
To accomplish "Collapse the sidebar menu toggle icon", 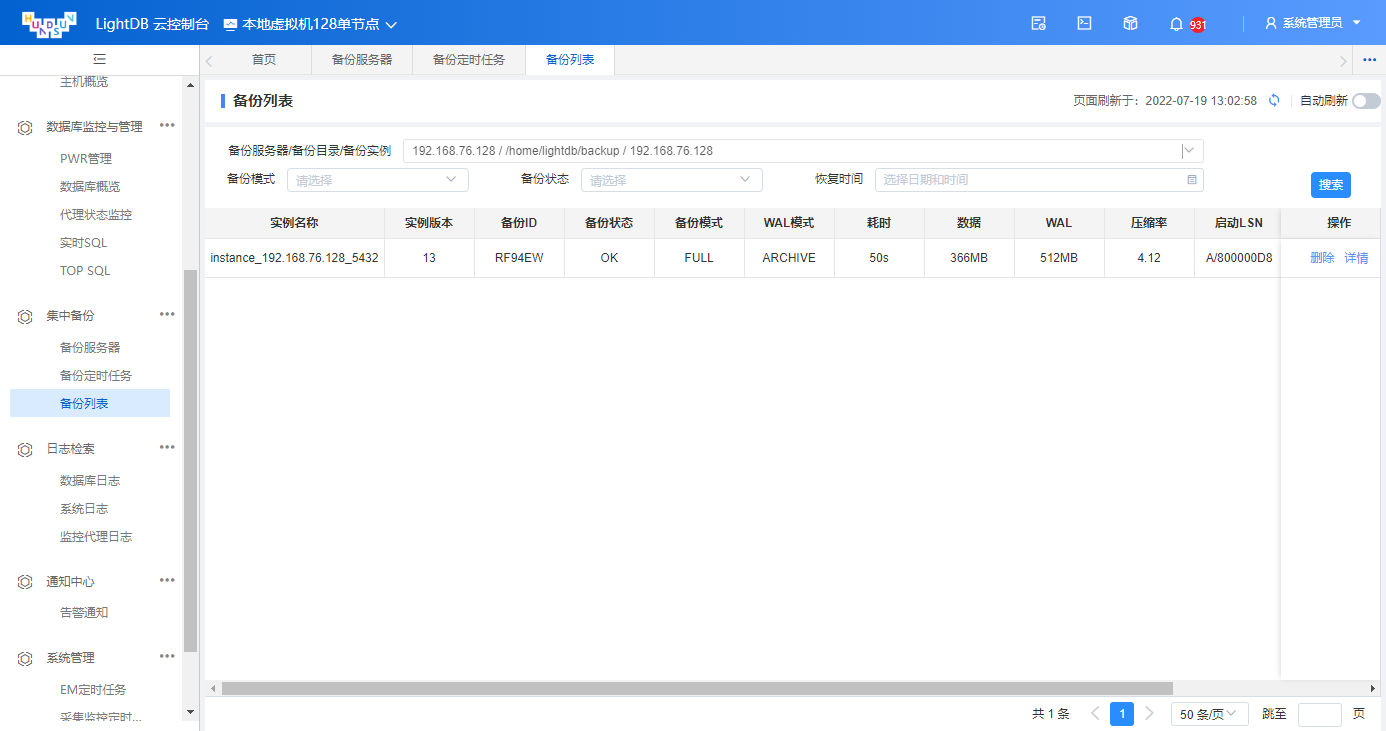I will 99,60.
